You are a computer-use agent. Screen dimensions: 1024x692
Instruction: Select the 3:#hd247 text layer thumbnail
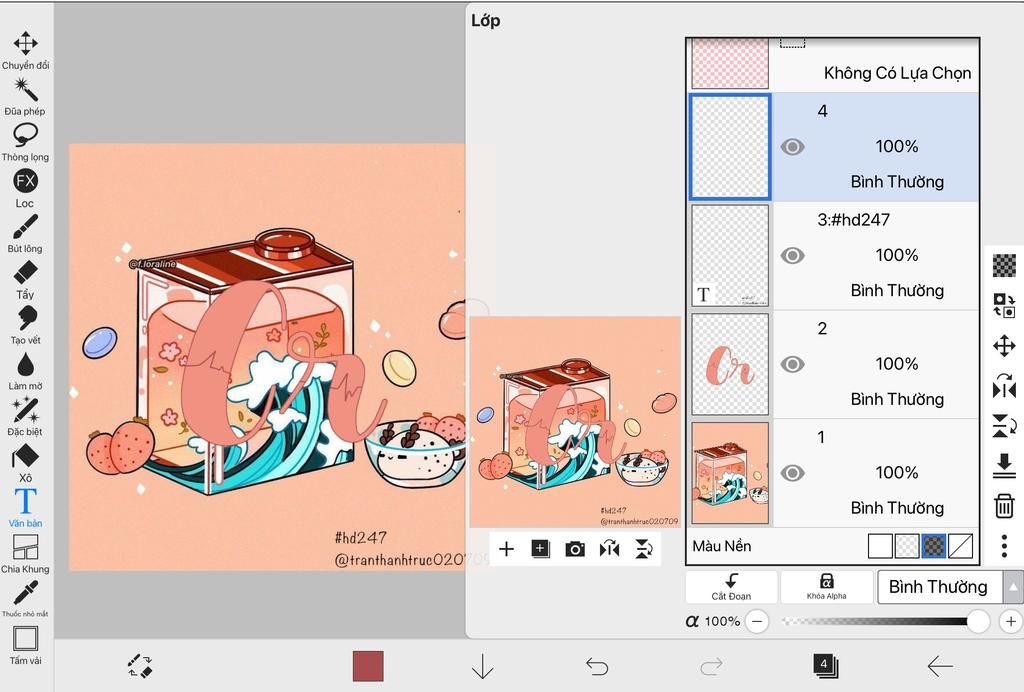tap(730, 255)
